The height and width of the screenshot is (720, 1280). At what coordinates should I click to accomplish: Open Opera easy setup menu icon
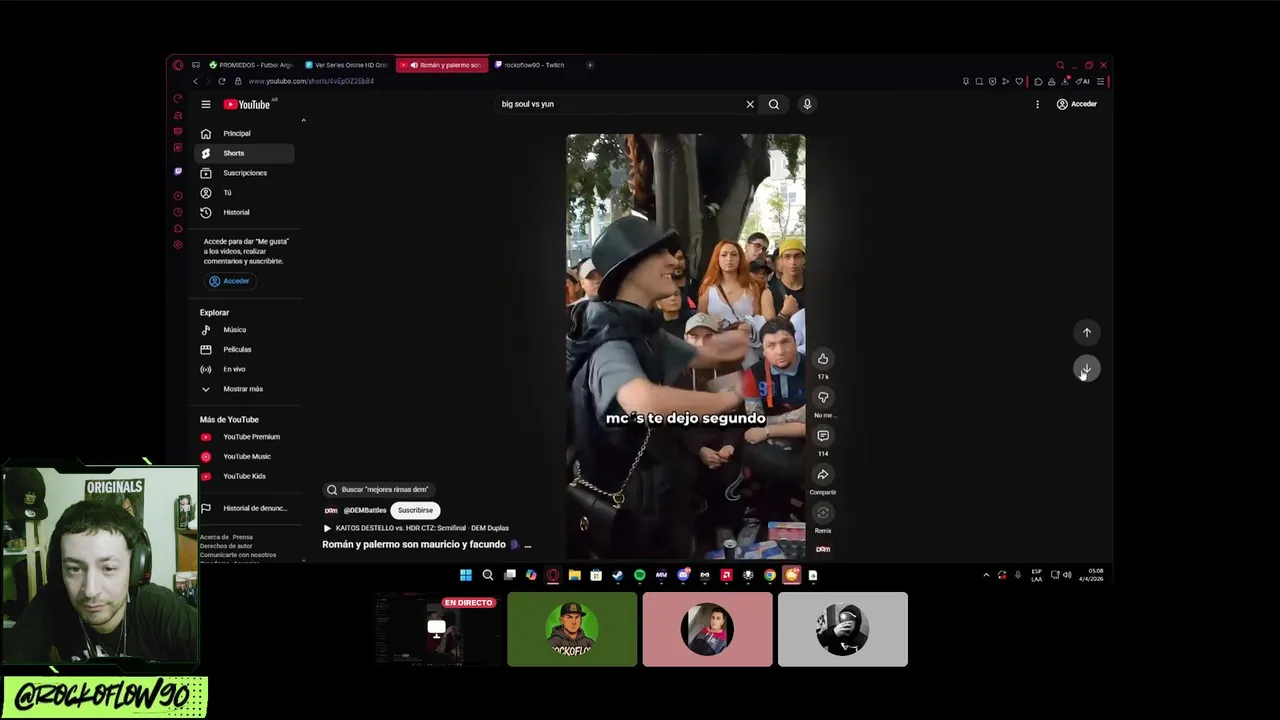(1100, 81)
